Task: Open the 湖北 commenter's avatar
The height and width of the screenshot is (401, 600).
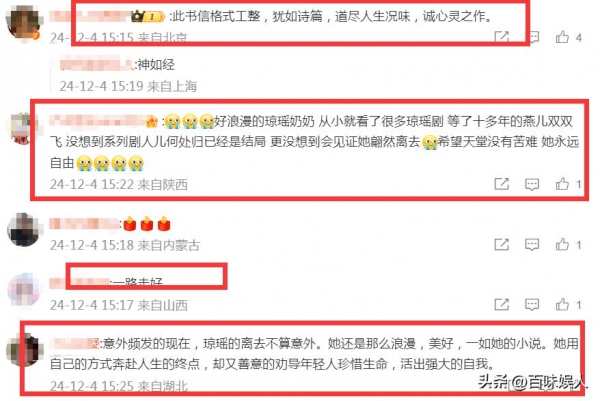Action: (24, 349)
